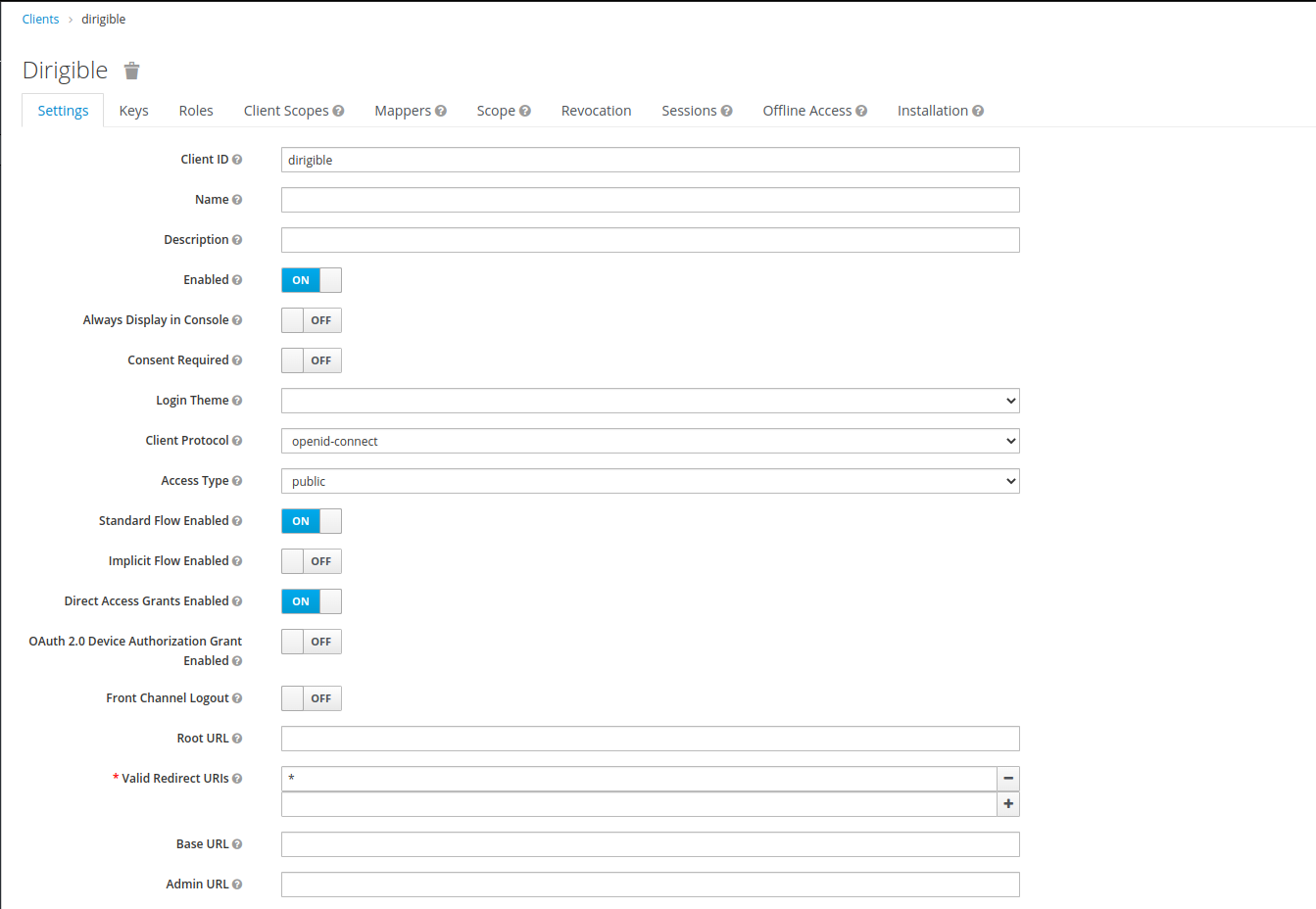The image size is (1316, 909).
Task: Show help tooltip for Root URL
Action: click(237, 739)
